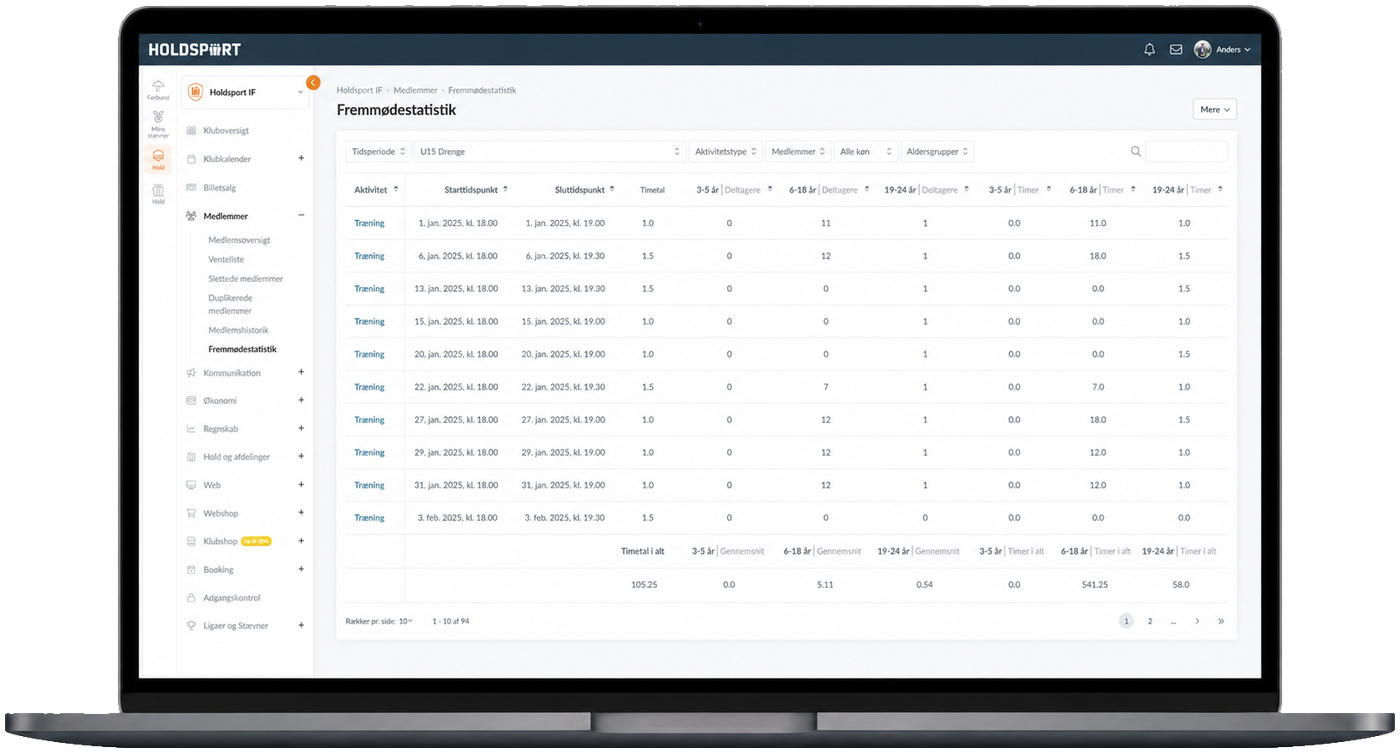The image size is (1400, 753).
Task: Expand Økonomi with its plus sign
Action: 301,400
